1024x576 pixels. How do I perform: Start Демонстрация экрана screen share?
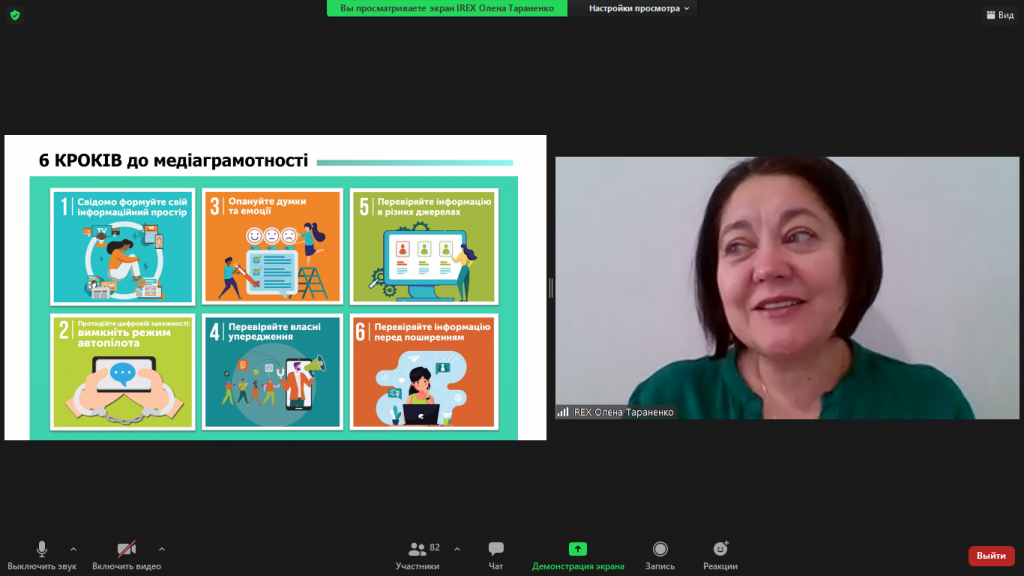[578, 555]
